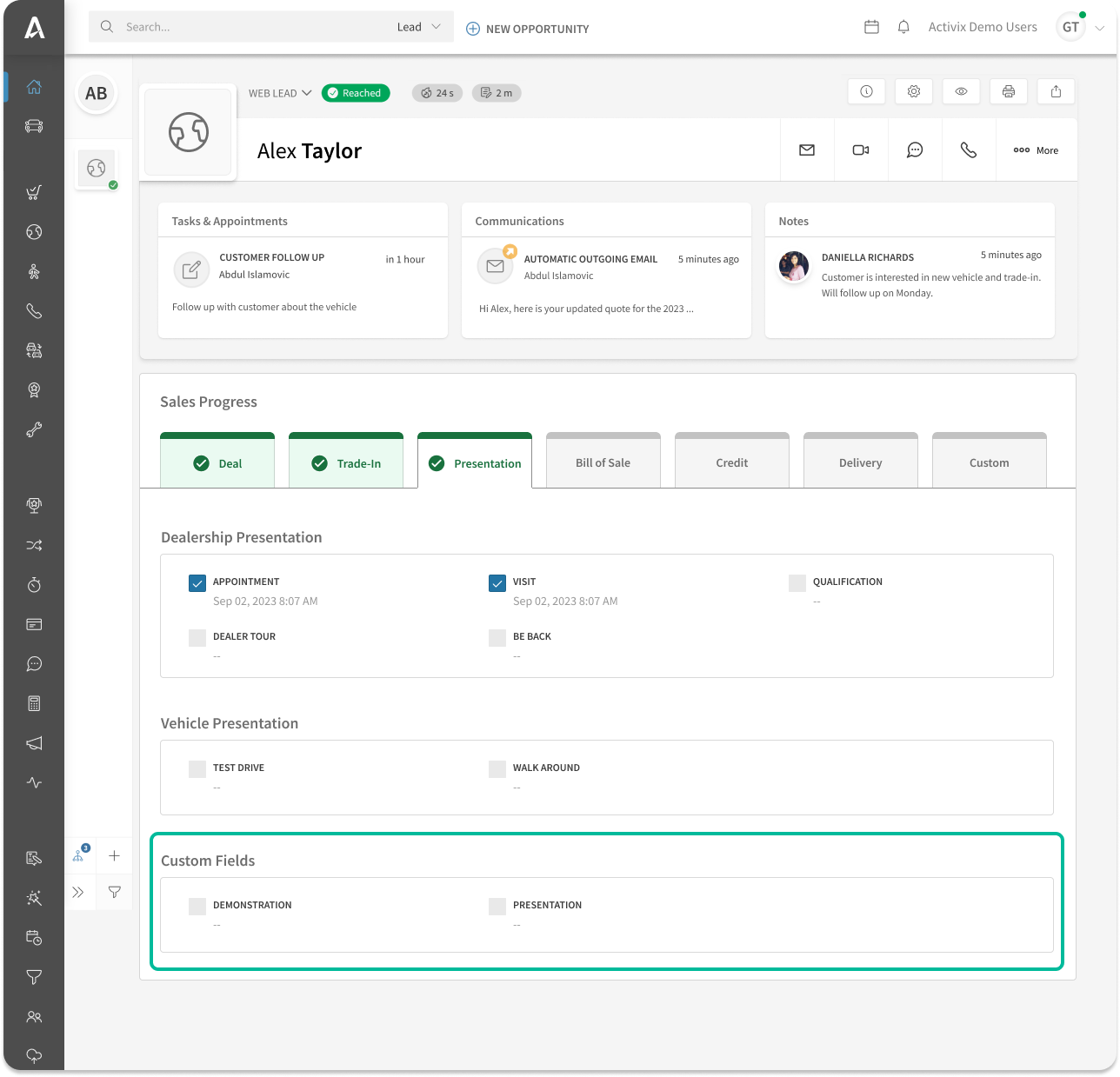
Task: Toggle the eye visibility icon in the toolbar
Action: [x=961, y=91]
